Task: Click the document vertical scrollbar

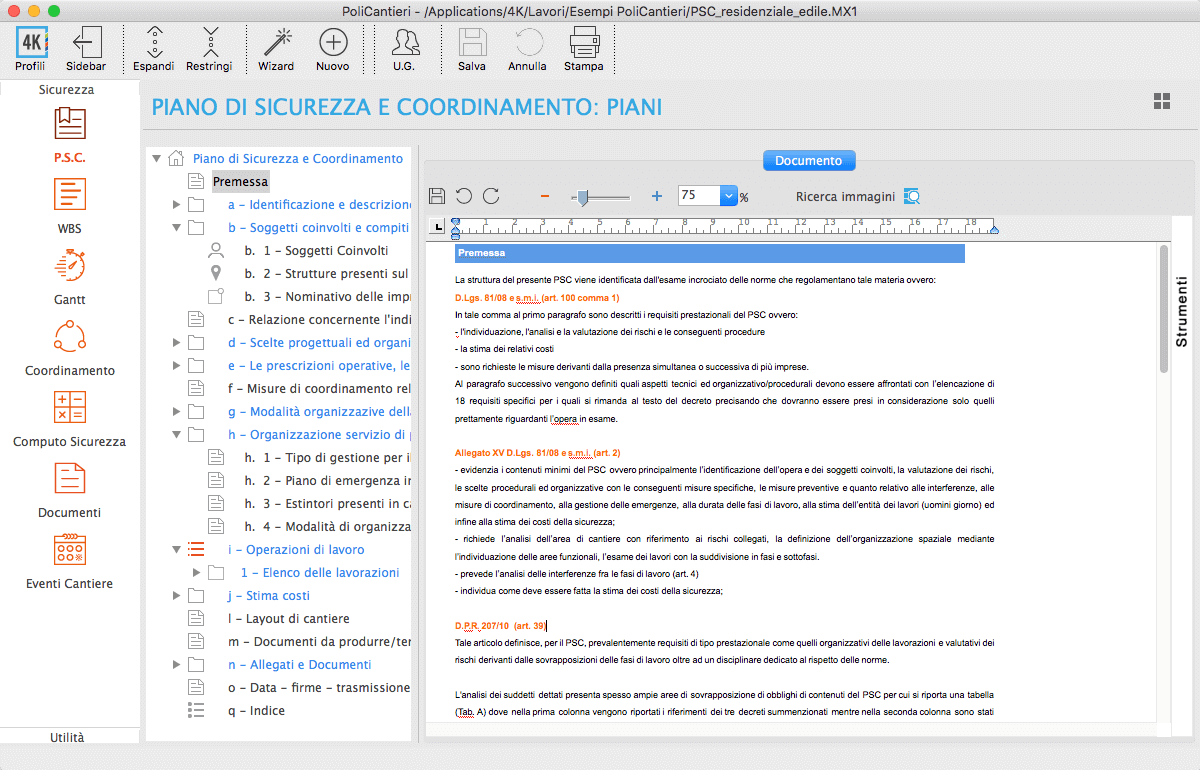Action: point(1163,310)
